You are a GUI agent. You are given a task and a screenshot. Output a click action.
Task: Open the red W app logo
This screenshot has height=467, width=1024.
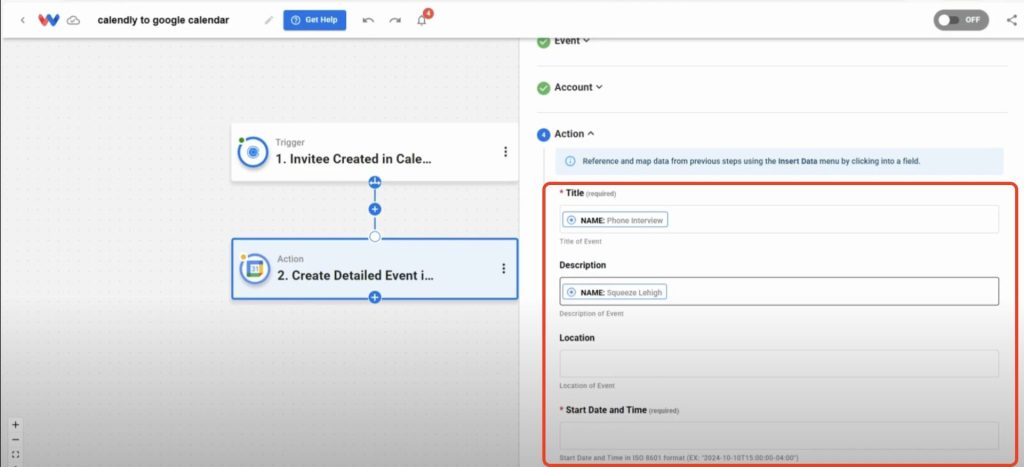[48, 20]
